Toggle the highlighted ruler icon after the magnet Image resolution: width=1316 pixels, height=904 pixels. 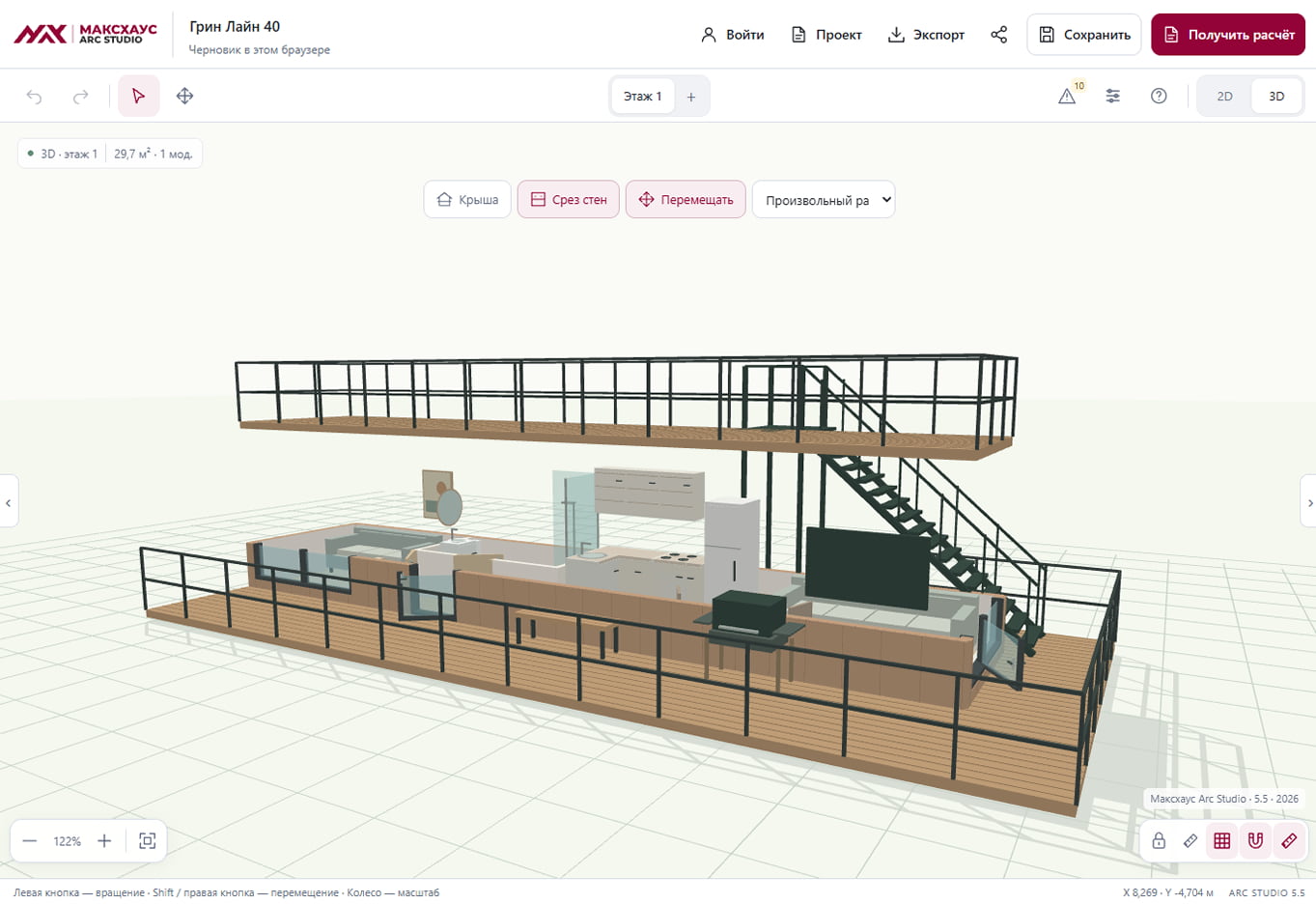[1289, 841]
